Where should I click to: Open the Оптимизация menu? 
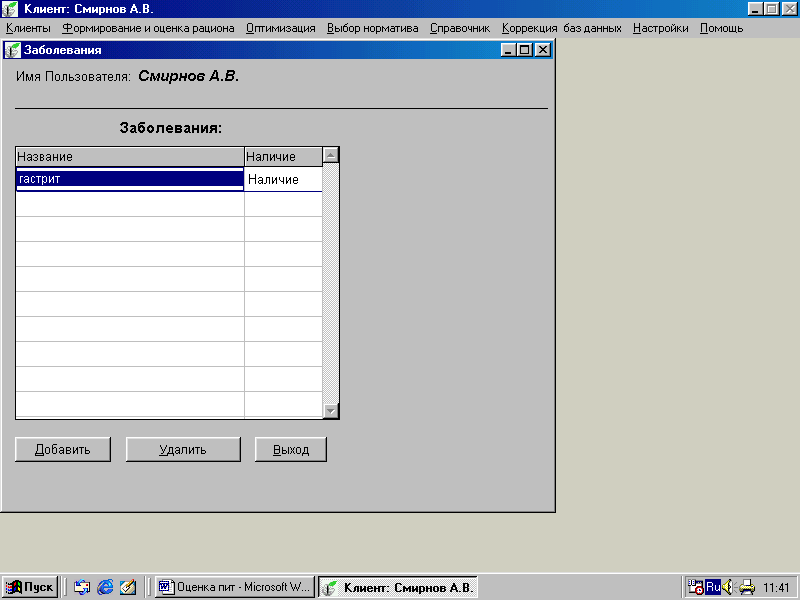pos(281,28)
